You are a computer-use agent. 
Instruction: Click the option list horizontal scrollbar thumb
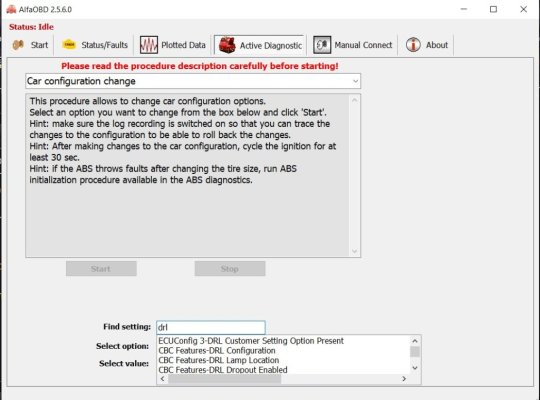point(225,379)
